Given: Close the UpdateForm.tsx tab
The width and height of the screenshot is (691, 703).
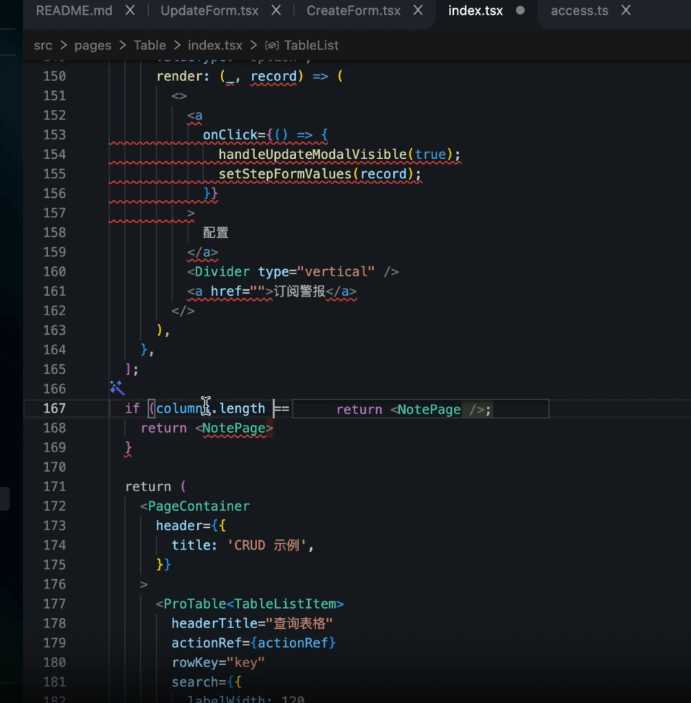Looking at the screenshot, I should [276, 10].
